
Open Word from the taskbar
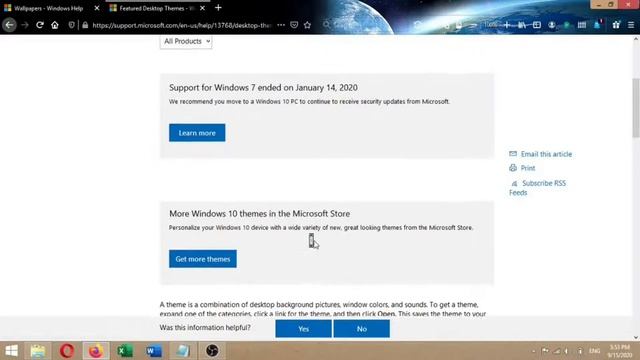click(x=154, y=351)
